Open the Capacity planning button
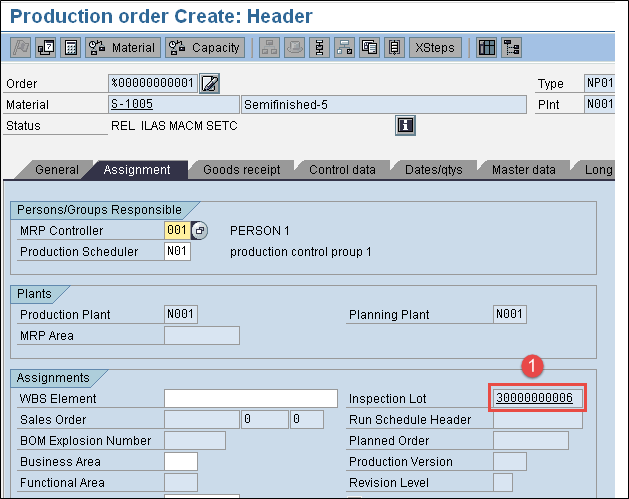Image resolution: width=629 pixels, height=499 pixels. (x=205, y=47)
